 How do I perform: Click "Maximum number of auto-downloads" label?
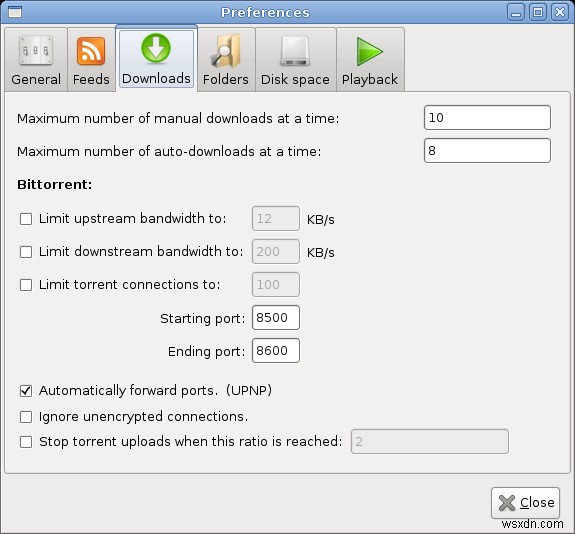pyautogui.click(x=169, y=151)
